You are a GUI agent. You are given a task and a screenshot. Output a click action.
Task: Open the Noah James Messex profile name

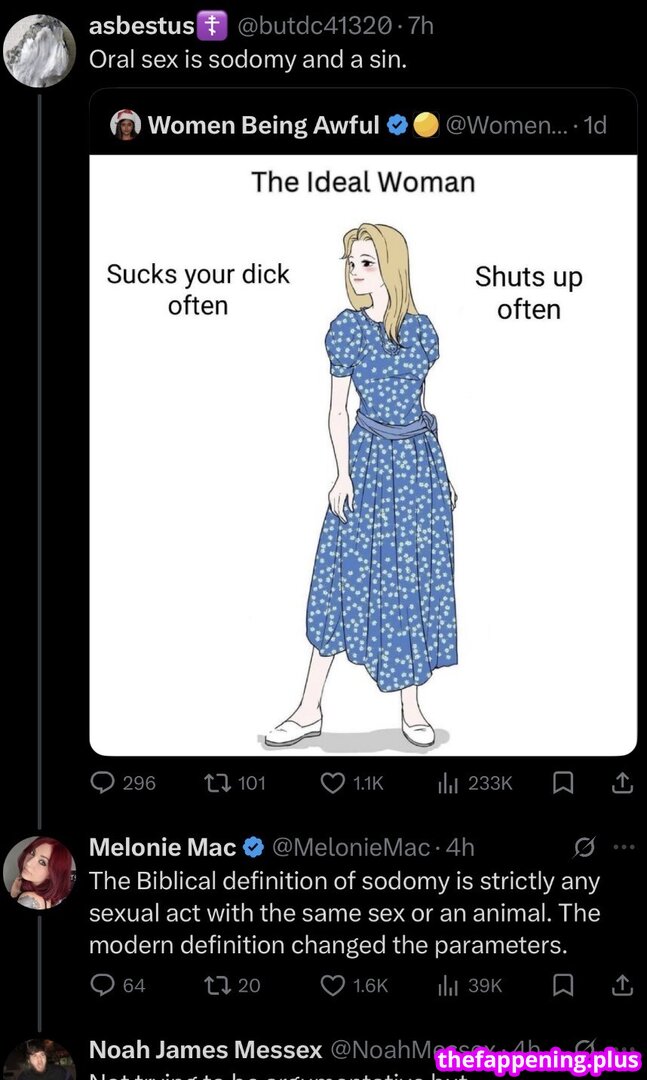pyautogui.click(x=205, y=1049)
